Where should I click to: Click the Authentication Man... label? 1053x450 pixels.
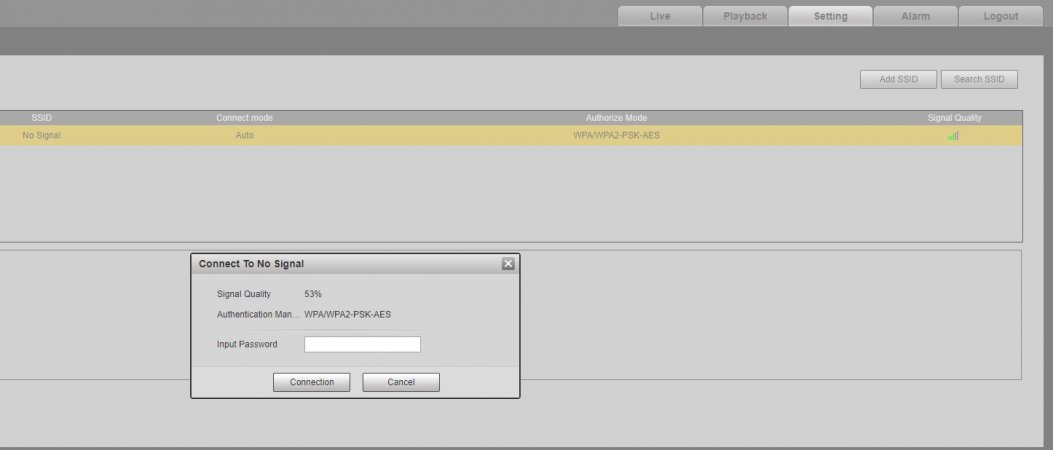[259, 314]
